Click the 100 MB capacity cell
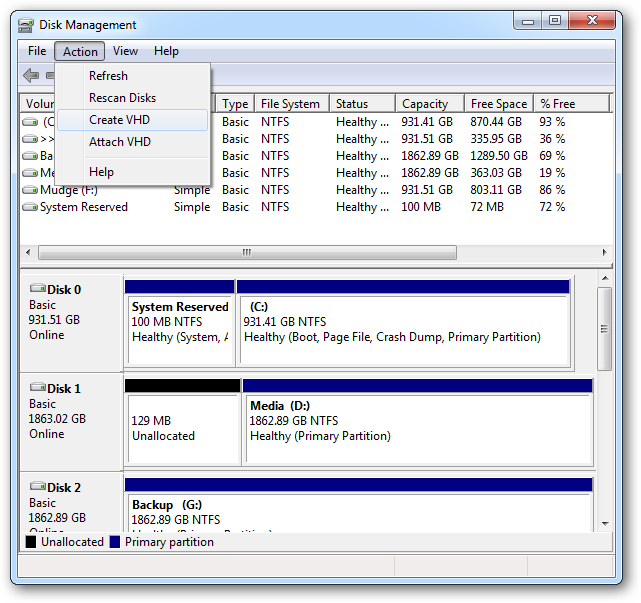 (421, 207)
